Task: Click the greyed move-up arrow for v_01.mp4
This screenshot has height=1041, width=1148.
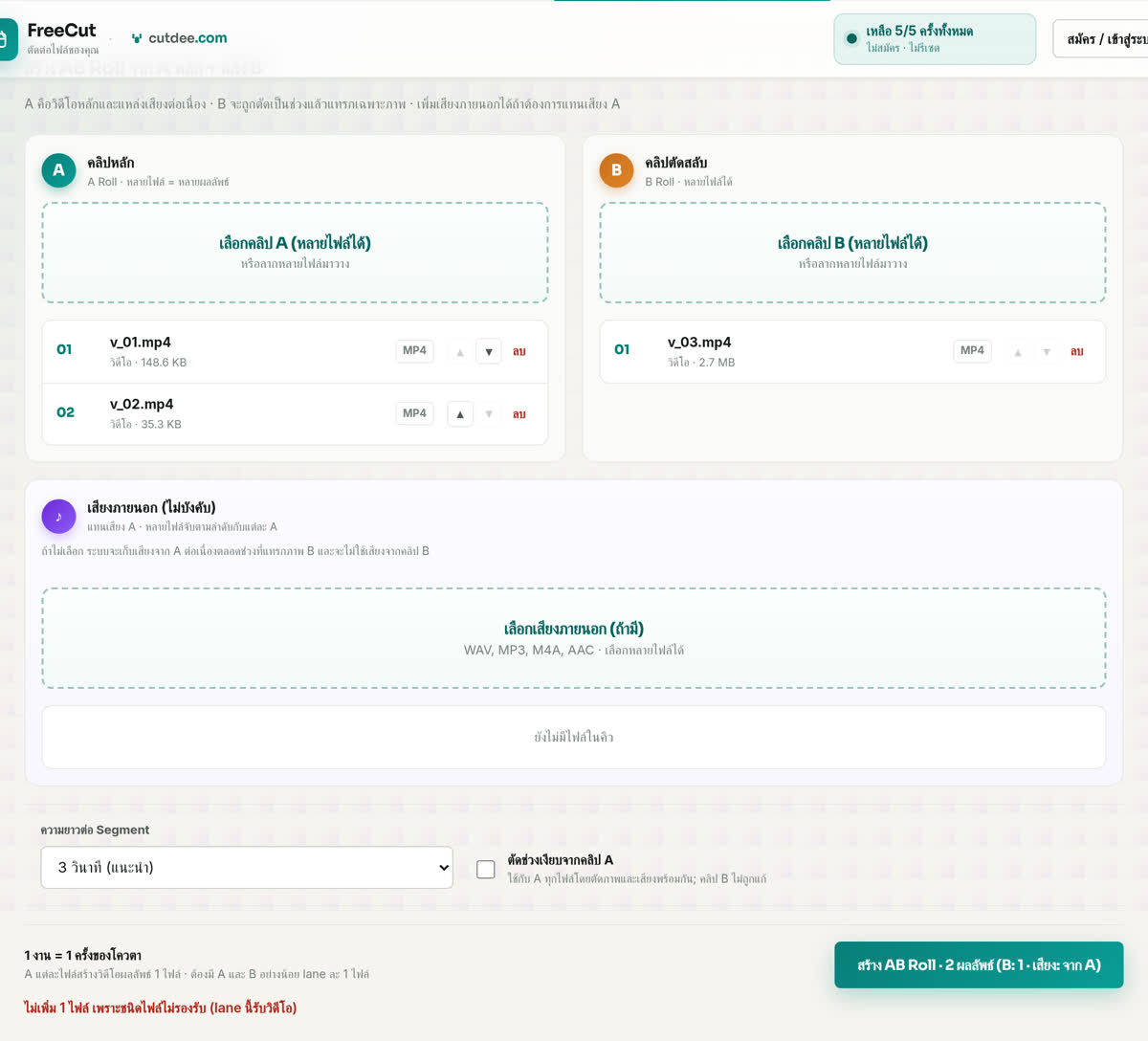Action: (x=460, y=351)
